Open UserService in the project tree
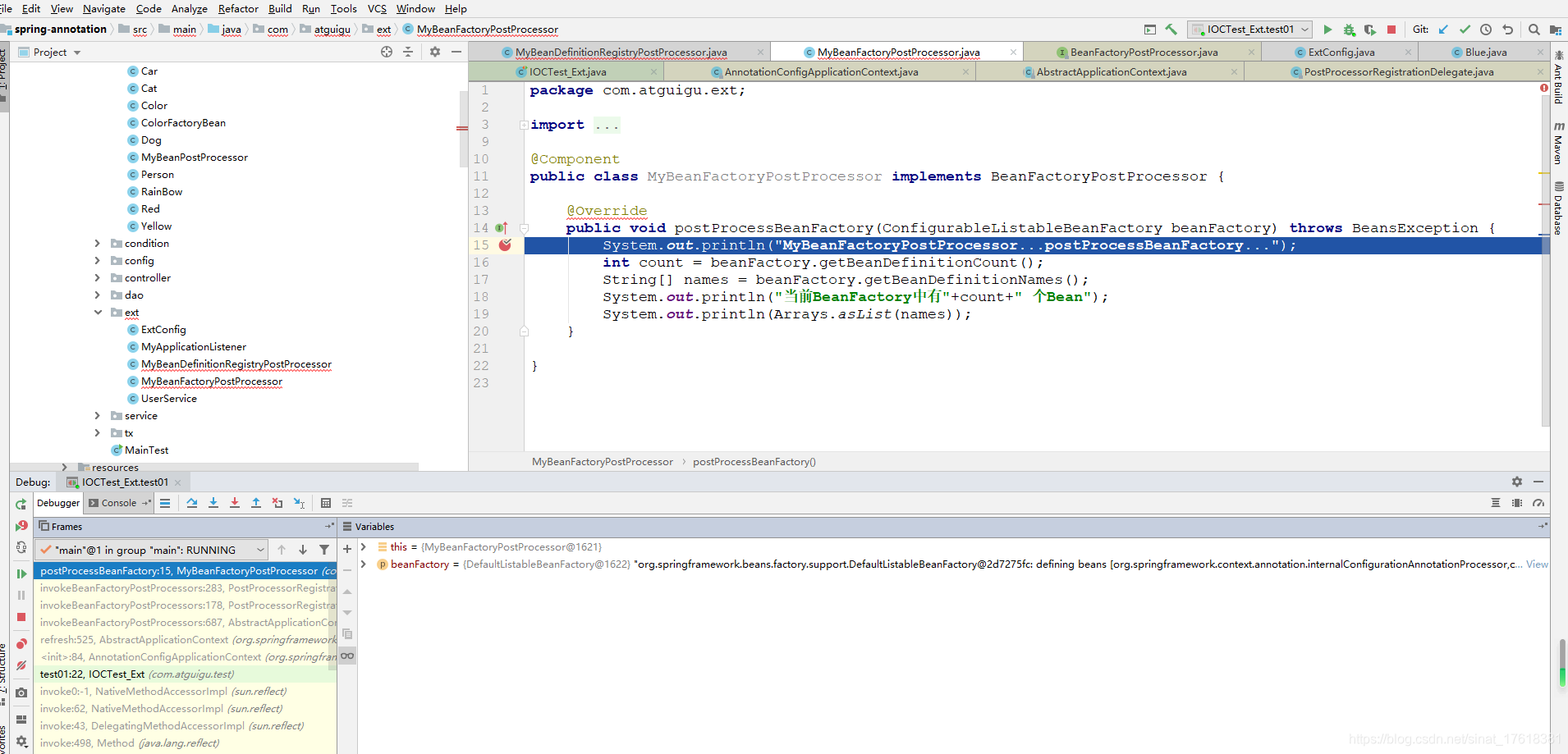 tap(168, 399)
